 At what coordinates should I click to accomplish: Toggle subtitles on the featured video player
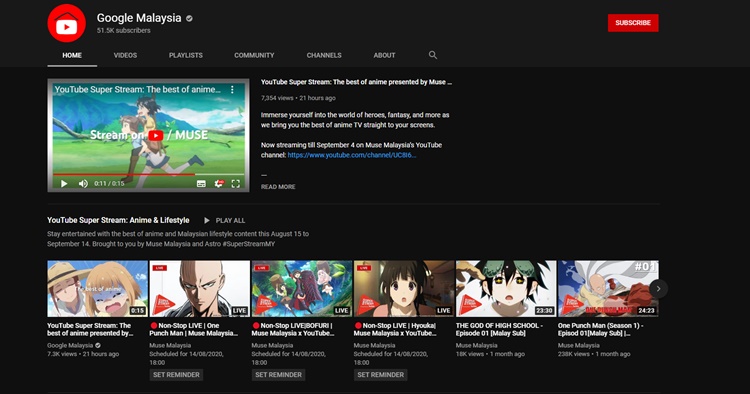(201, 184)
